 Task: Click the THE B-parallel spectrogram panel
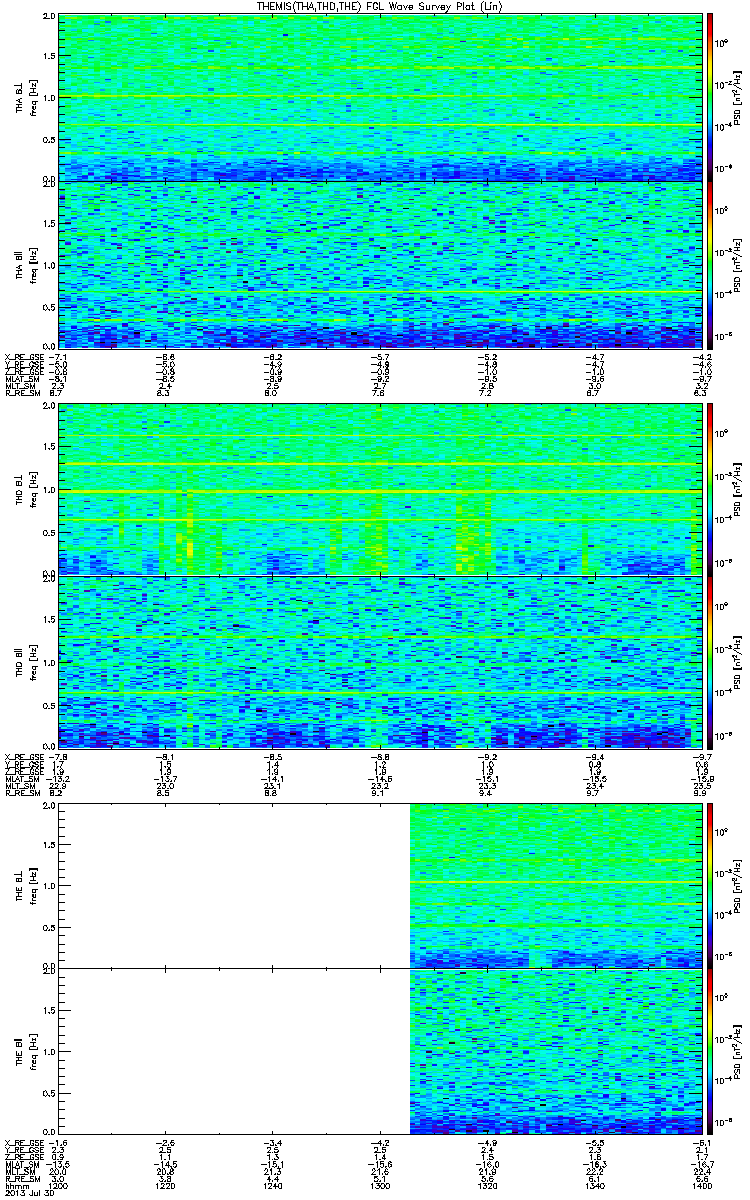click(378, 1051)
